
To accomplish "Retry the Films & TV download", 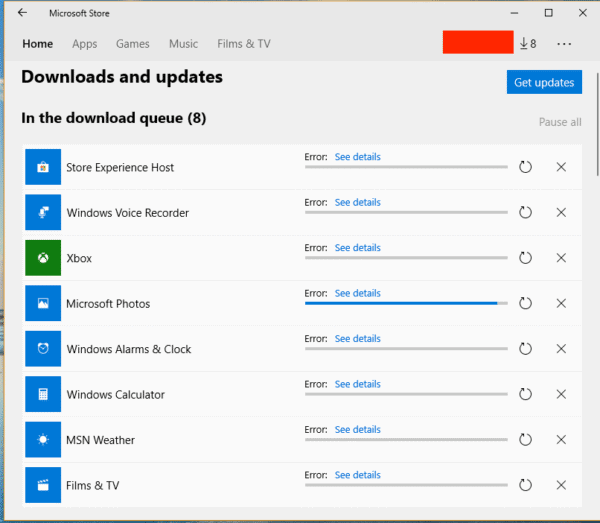I will pyautogui.click(x=525, y=485).
